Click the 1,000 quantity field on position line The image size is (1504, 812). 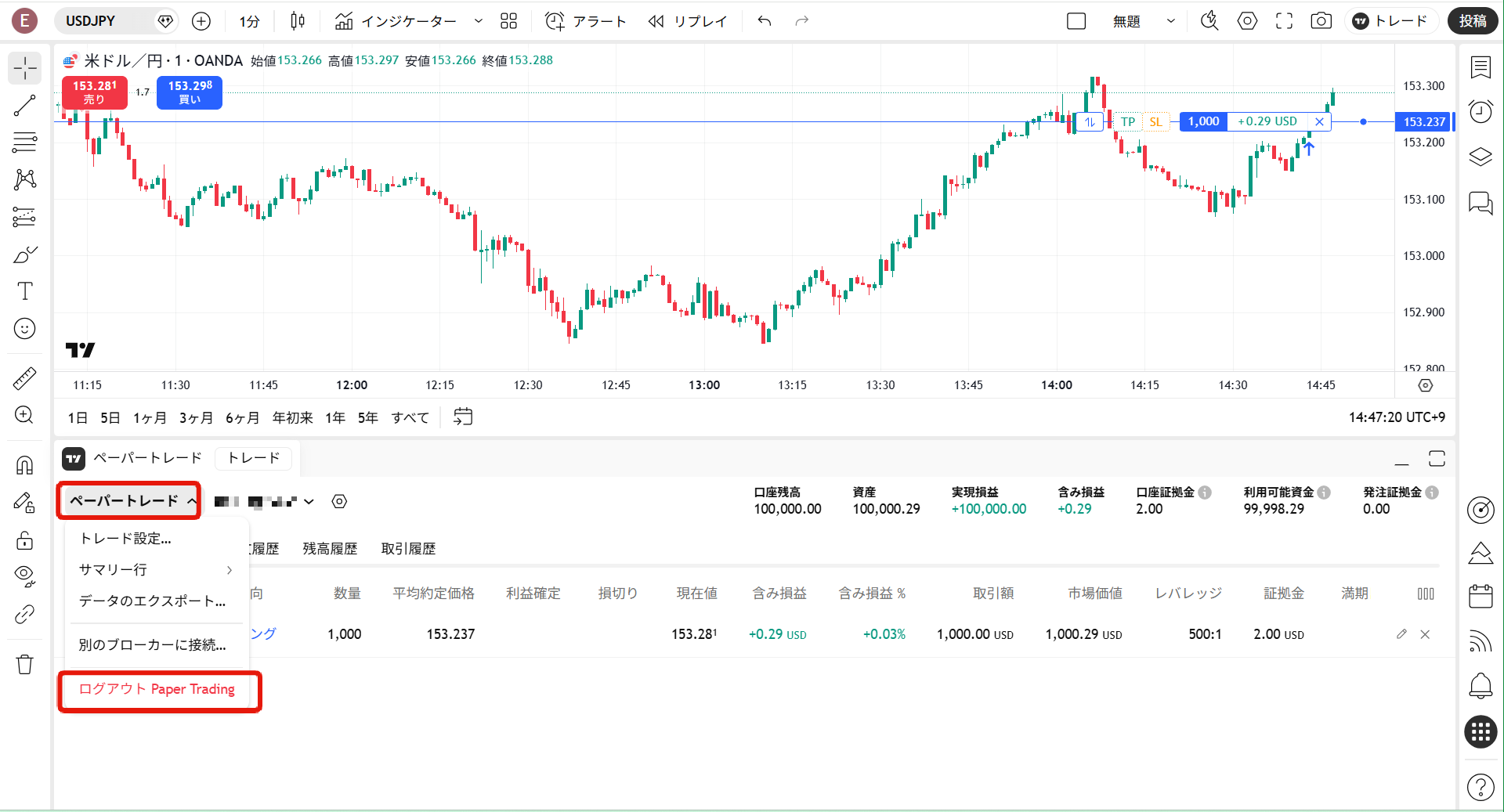tap(1202, 122)
